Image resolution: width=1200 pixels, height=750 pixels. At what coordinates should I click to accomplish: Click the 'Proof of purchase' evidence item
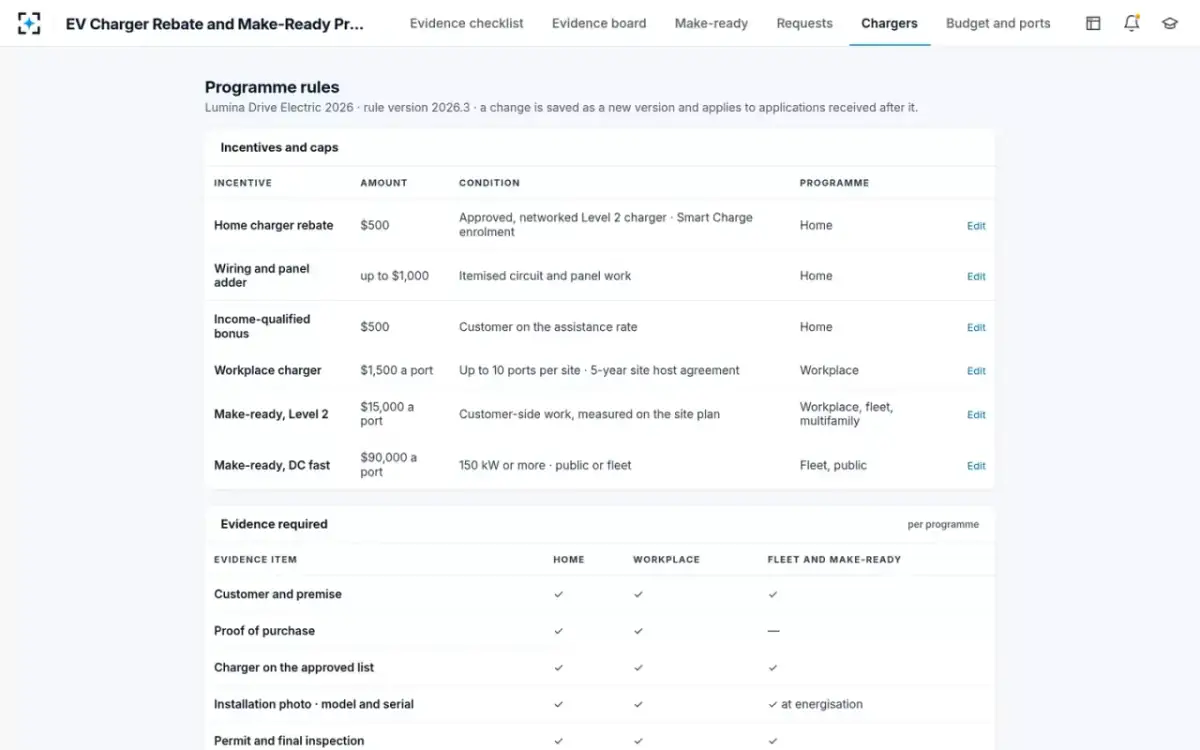point(264,631)
